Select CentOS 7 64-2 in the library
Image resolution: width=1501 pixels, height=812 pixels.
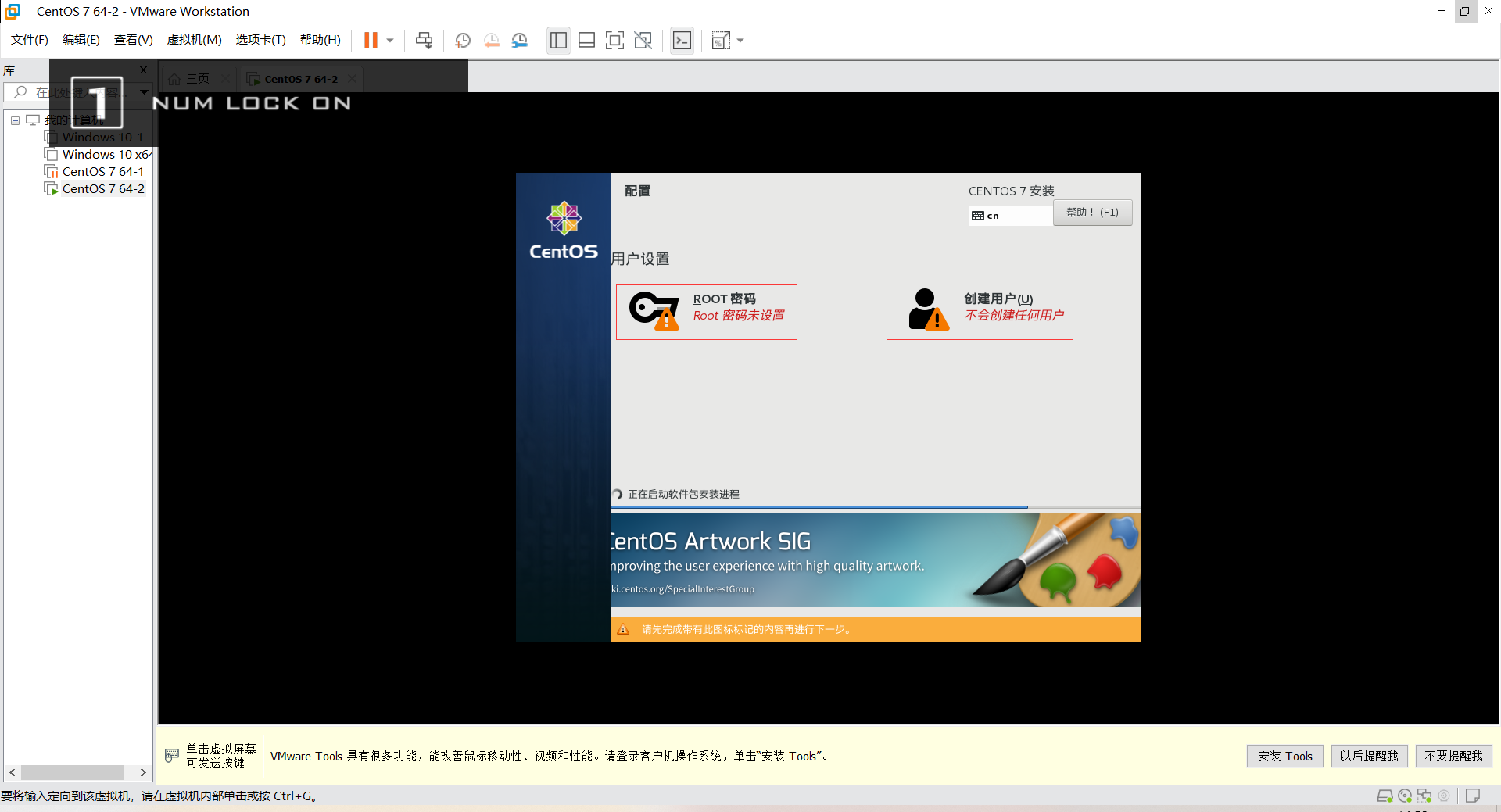pos(95,189)
